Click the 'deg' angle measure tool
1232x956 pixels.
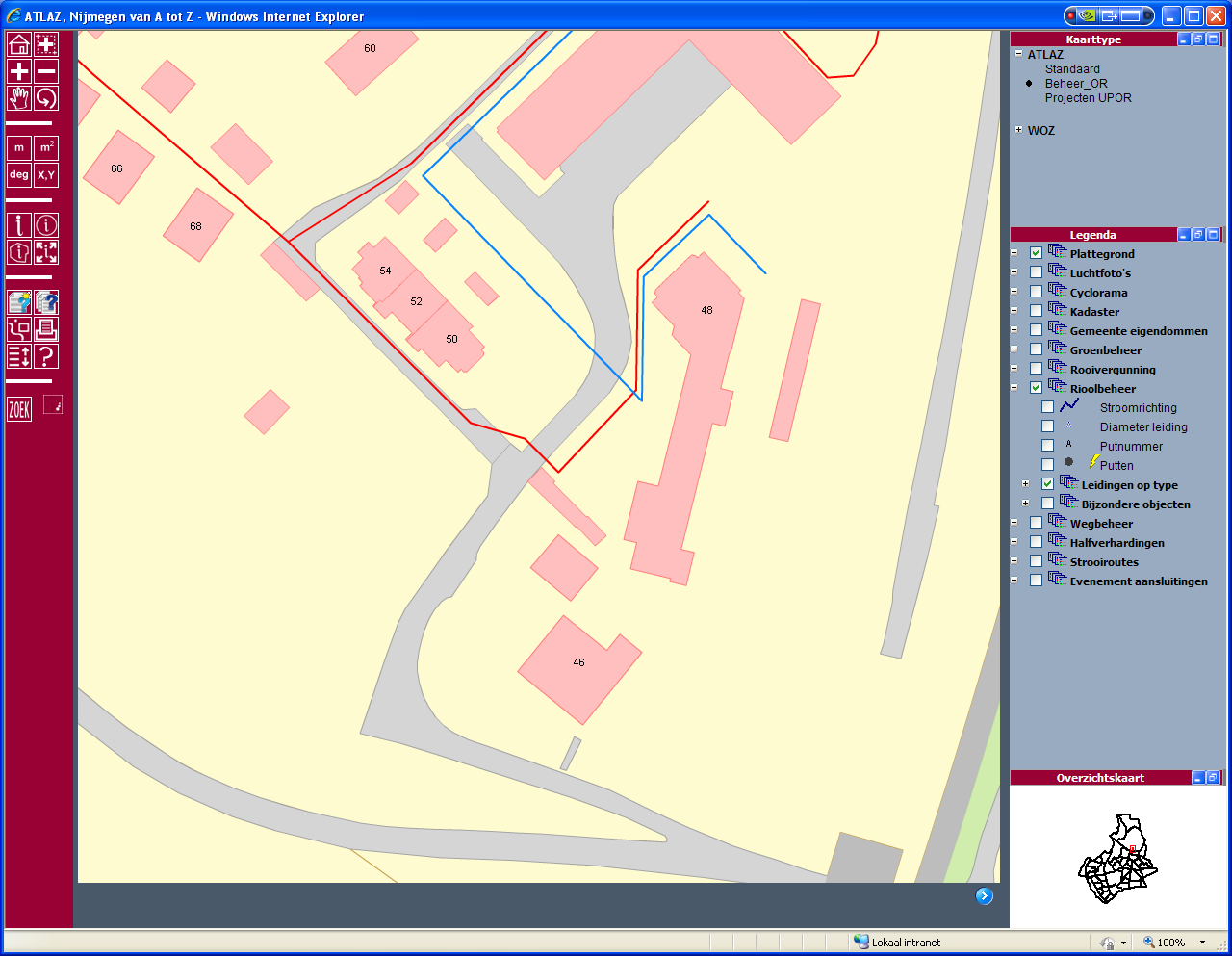pos(19,174)
